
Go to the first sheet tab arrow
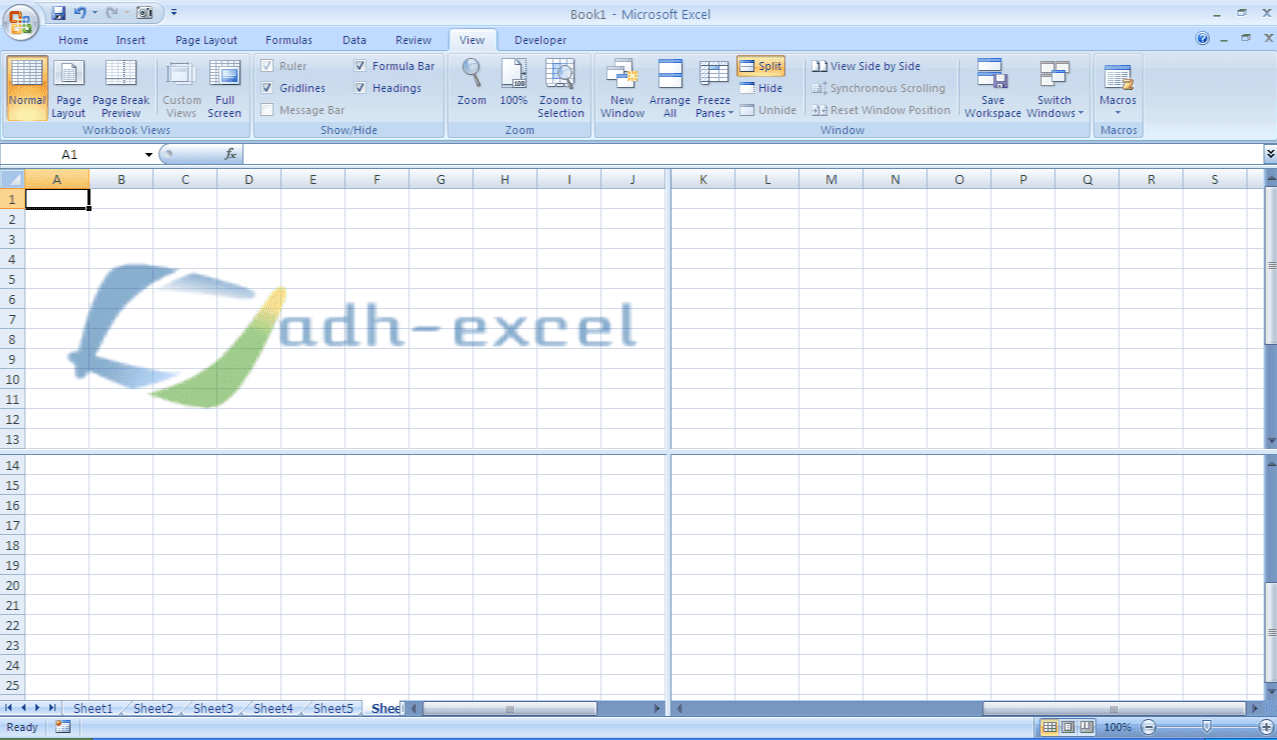tap(9, 708)
